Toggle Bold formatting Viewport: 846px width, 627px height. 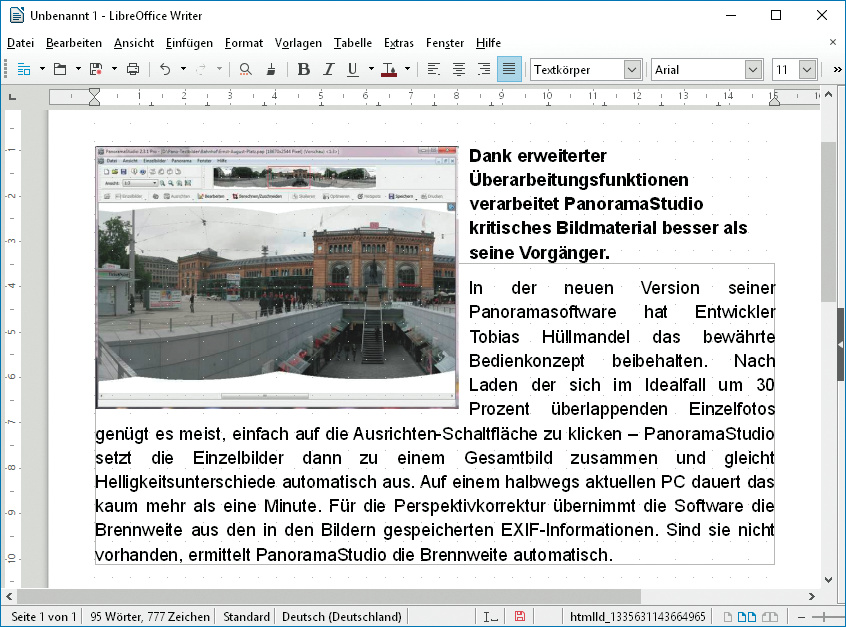(x=304, y=69)
